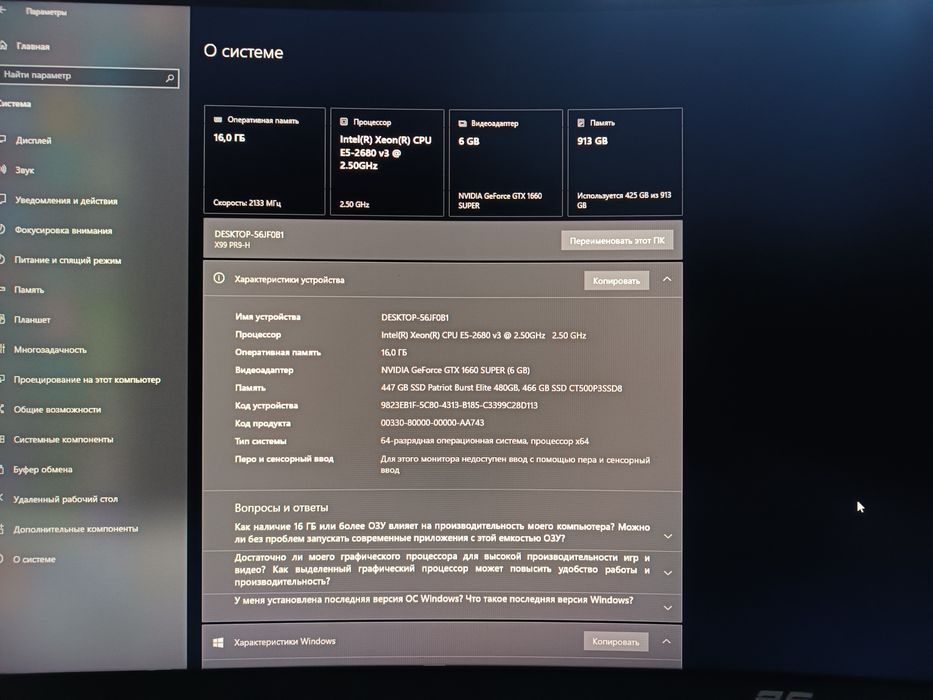Image resolution: width=933 pixels, height=700 pixels.
Task: Click Код продукта value 00330-80000-00000-AA743
Action: [x=433, y=423]
